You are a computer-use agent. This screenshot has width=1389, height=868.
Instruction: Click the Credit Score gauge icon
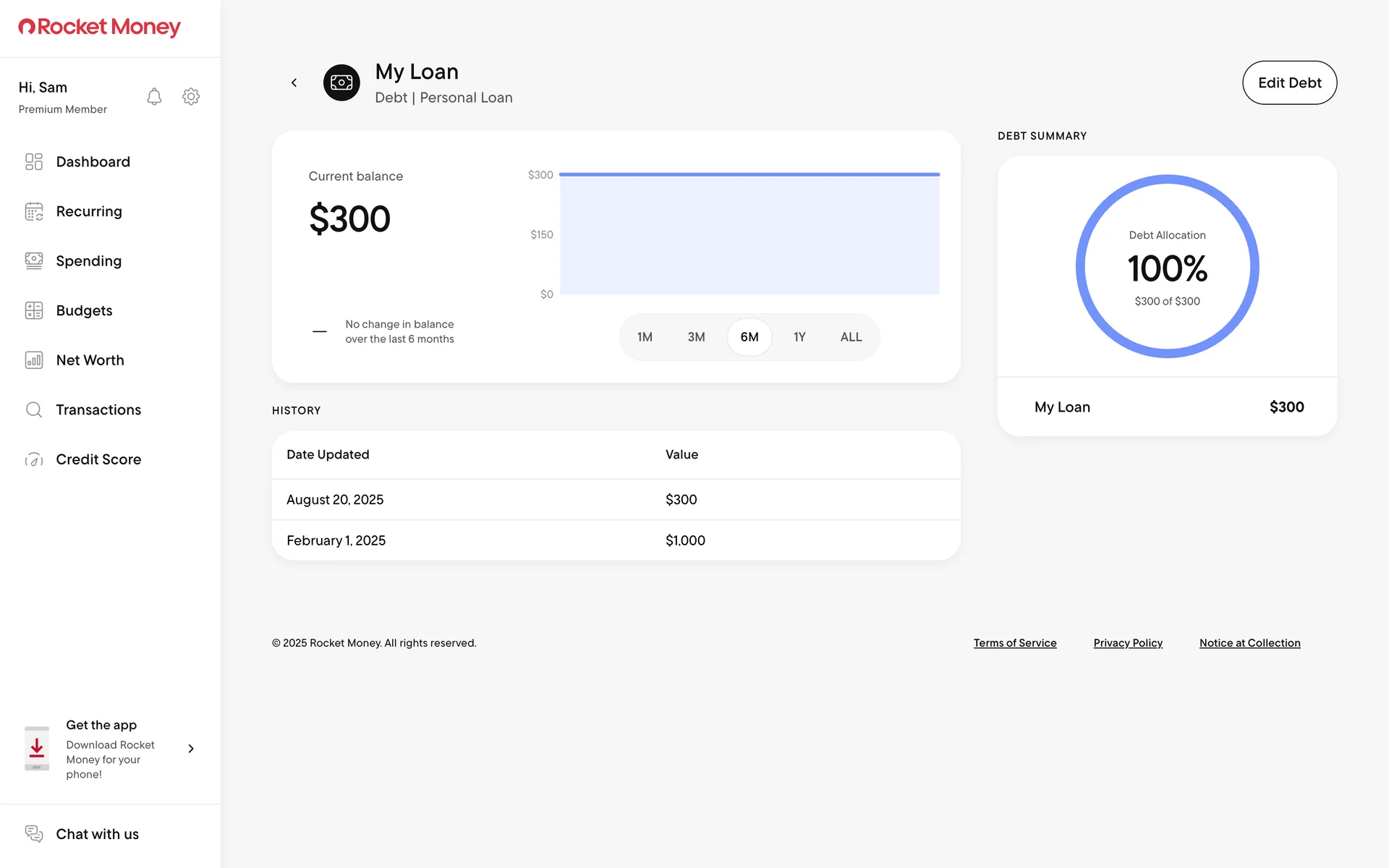(x=34, y=459)
